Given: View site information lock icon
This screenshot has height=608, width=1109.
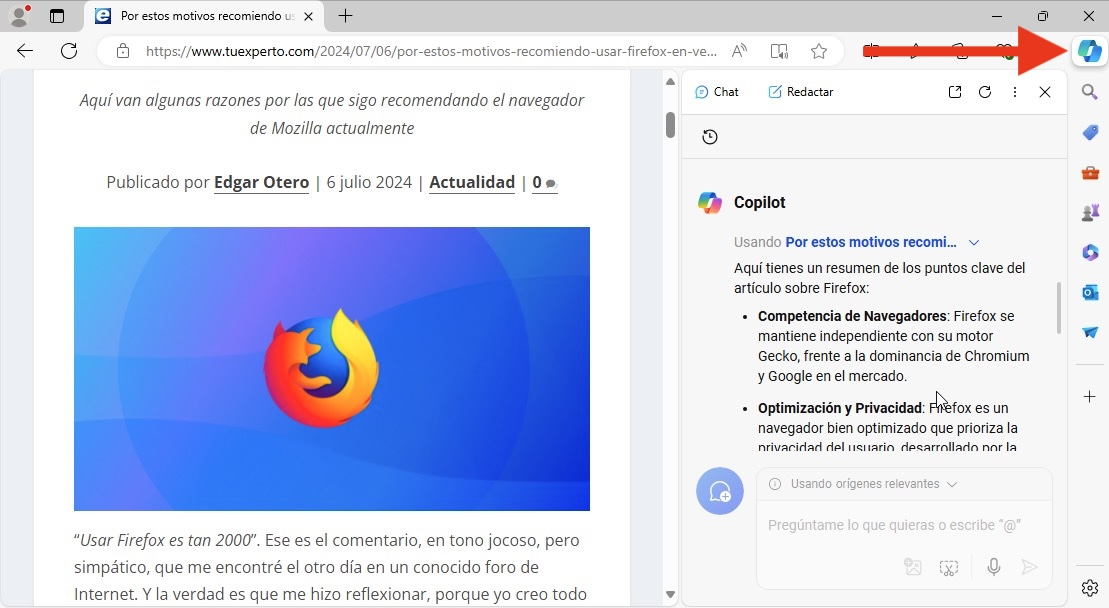Looking at the screenshot, I should click(123, 51).
